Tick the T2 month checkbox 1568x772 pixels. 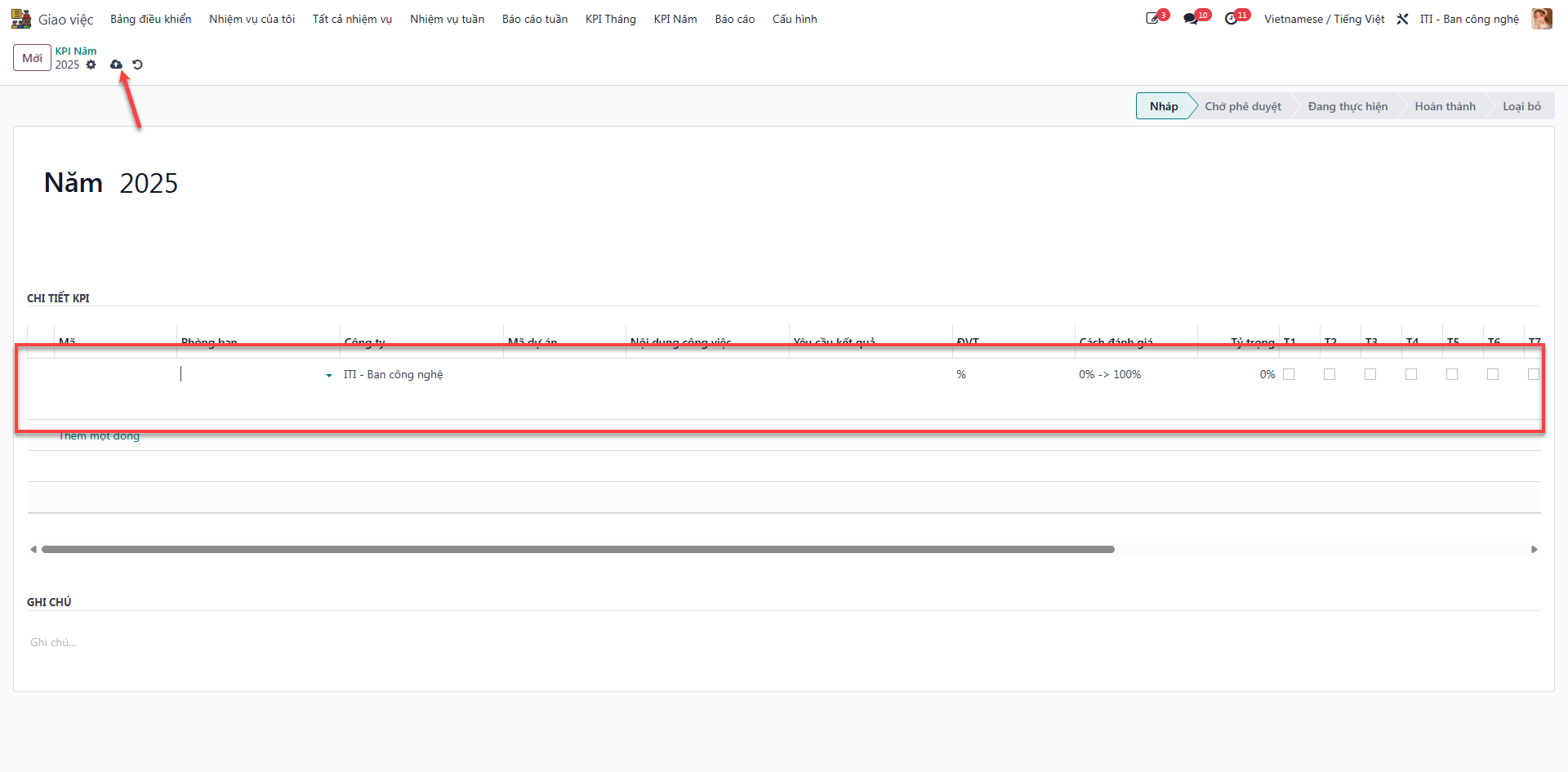point(1330,374)
